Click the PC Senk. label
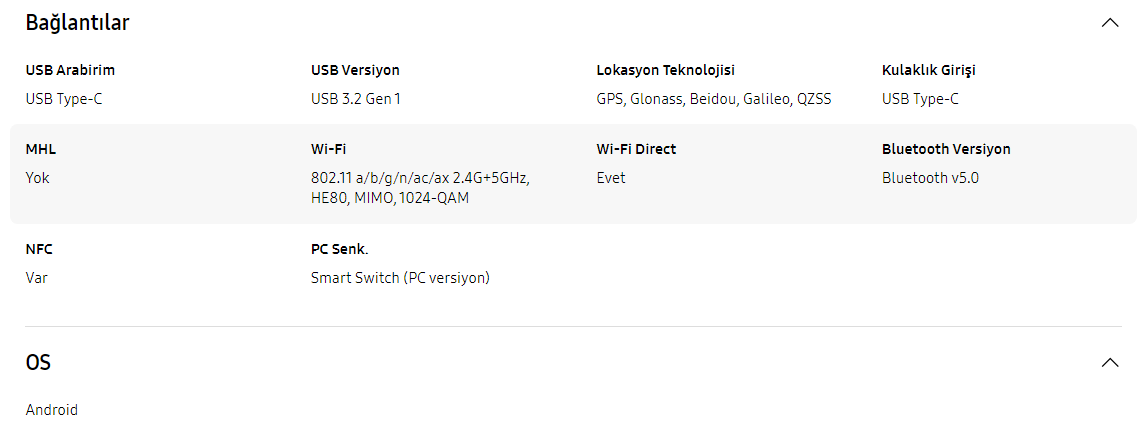 click(339, 249)
